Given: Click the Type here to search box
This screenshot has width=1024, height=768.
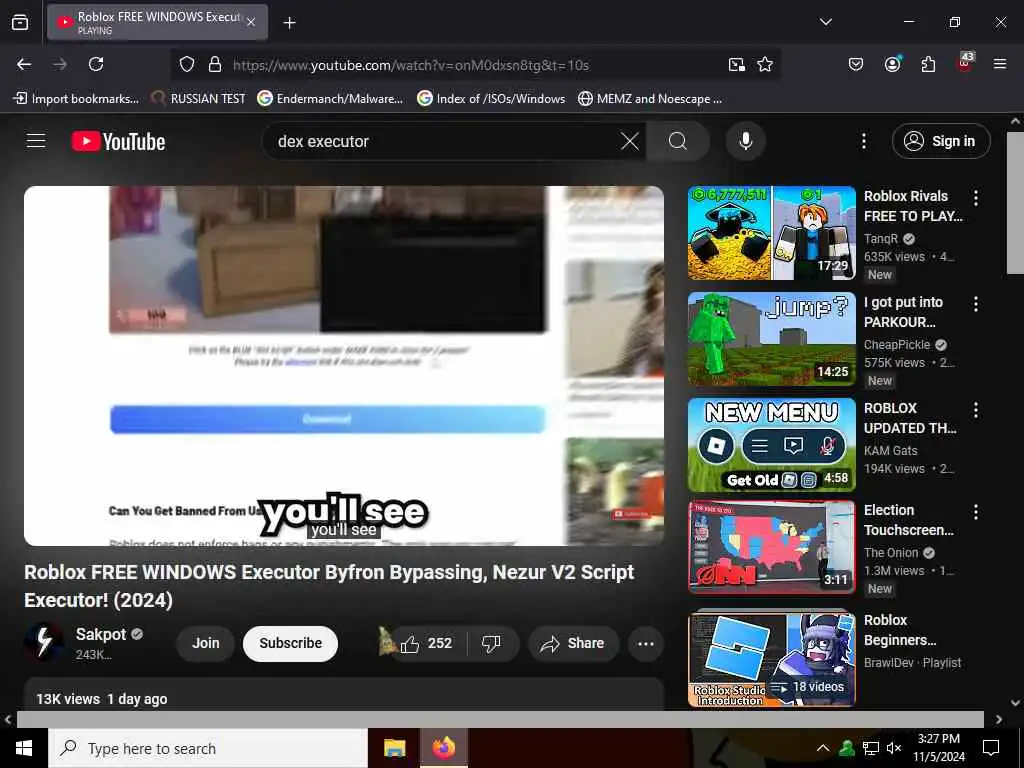Looking at the screenshot, I should 208,748.
